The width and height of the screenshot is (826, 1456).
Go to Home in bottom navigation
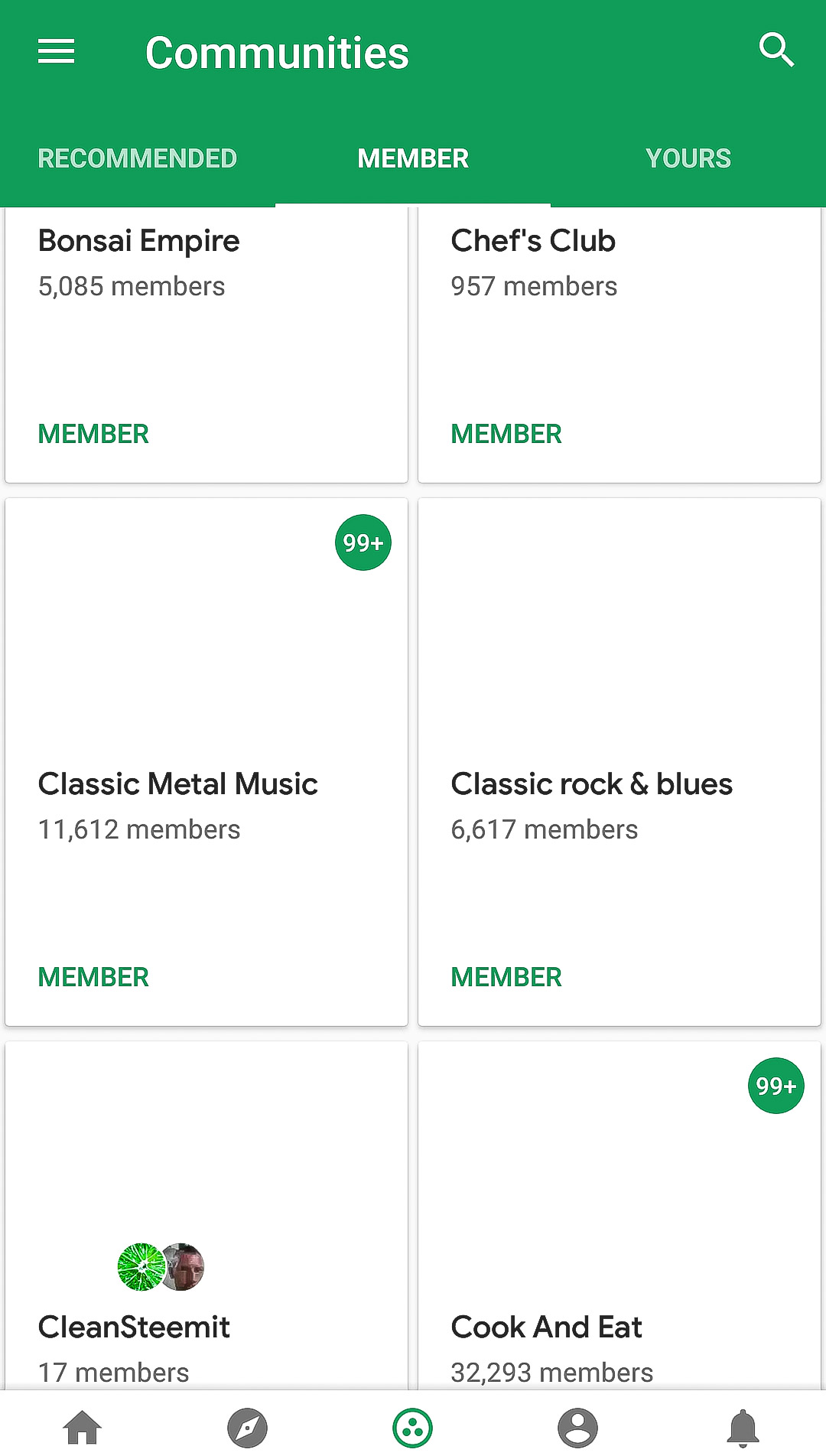point(83,1428)
